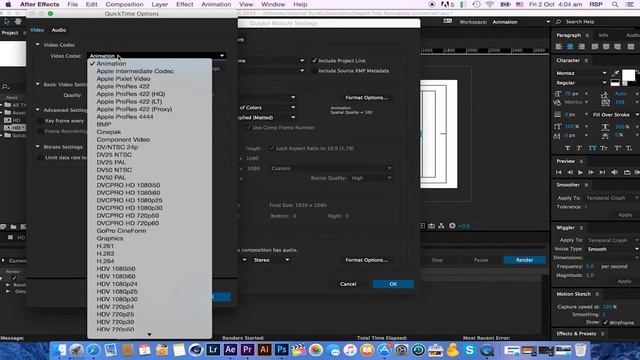Toggle the Frame Reordering checkbox

(40, 131)
